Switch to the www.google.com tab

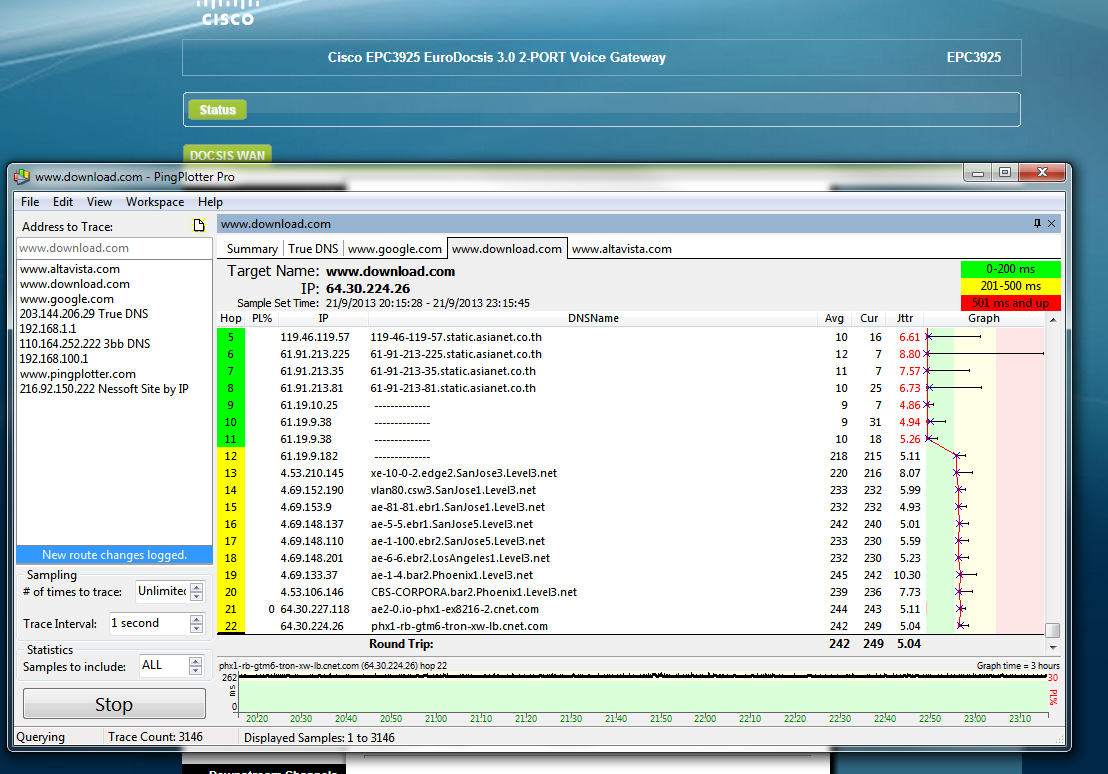(x=394, y=249)
